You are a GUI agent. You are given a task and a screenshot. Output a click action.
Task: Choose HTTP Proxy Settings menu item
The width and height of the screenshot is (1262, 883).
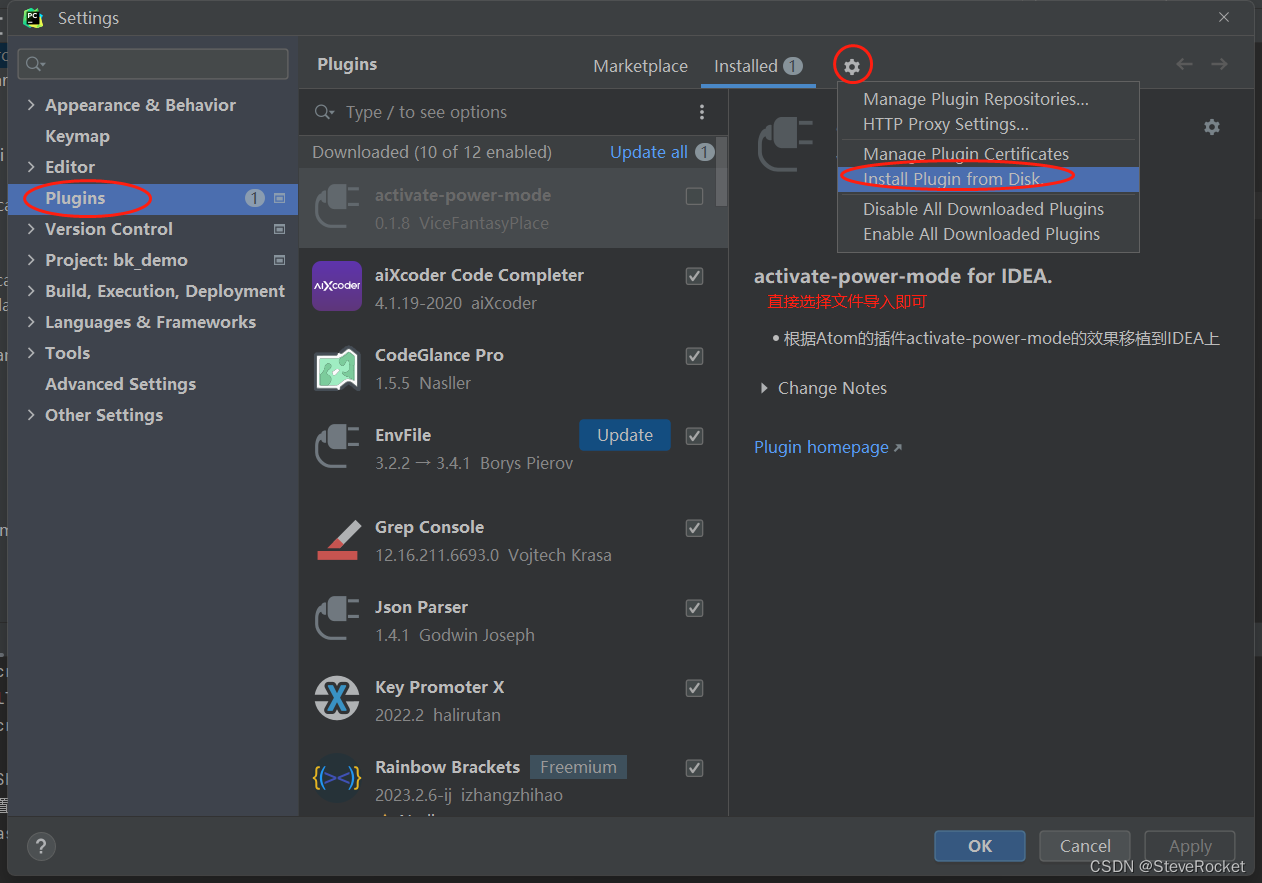pyautogui.click(x=988, y=124)
